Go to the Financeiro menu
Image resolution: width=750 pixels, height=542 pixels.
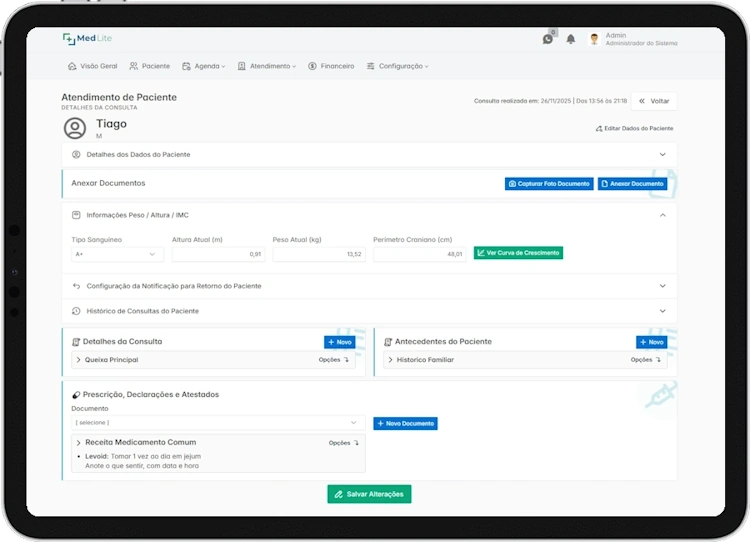331,66
